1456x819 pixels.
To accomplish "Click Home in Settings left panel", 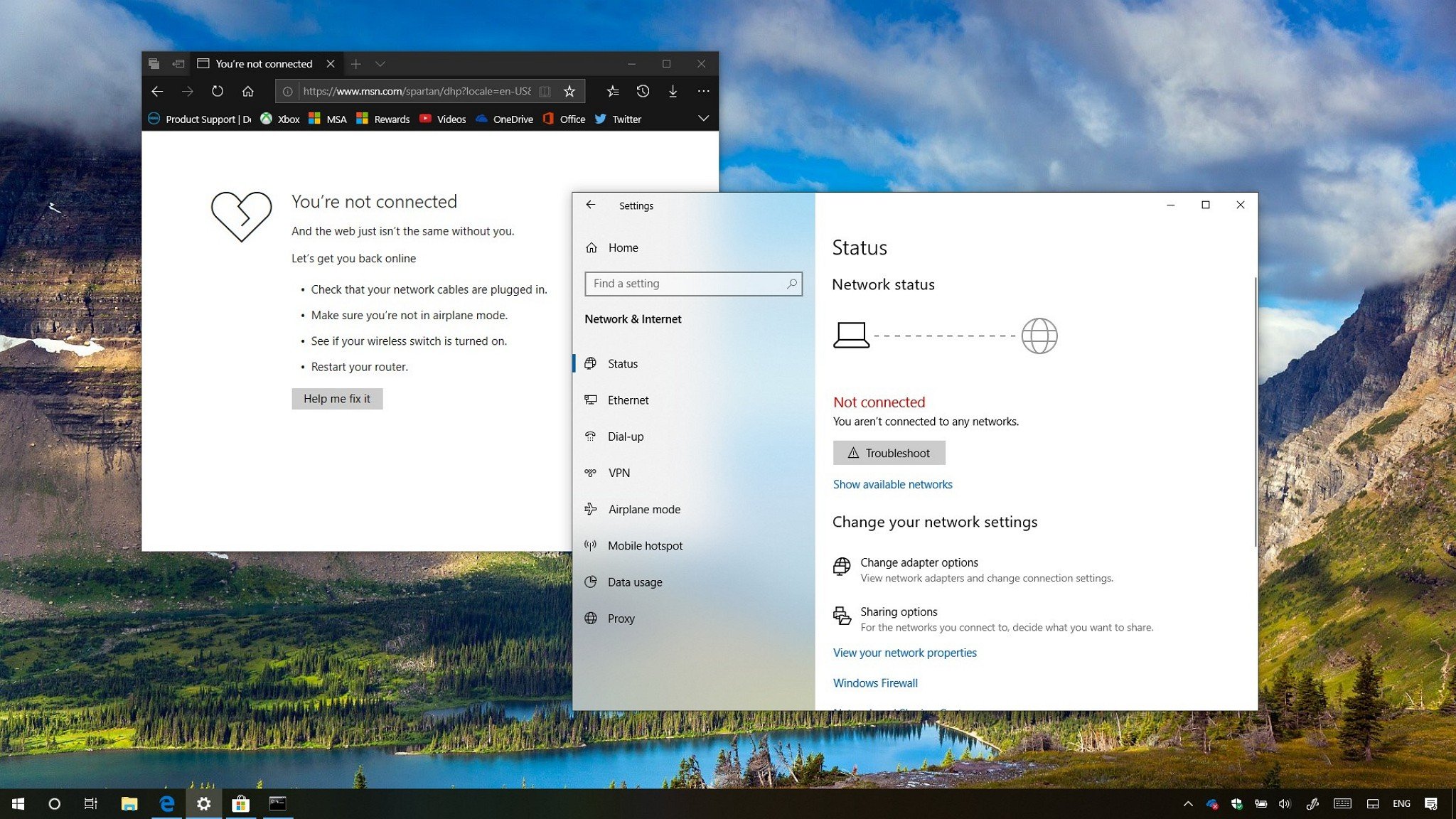I will pos(622,247).
